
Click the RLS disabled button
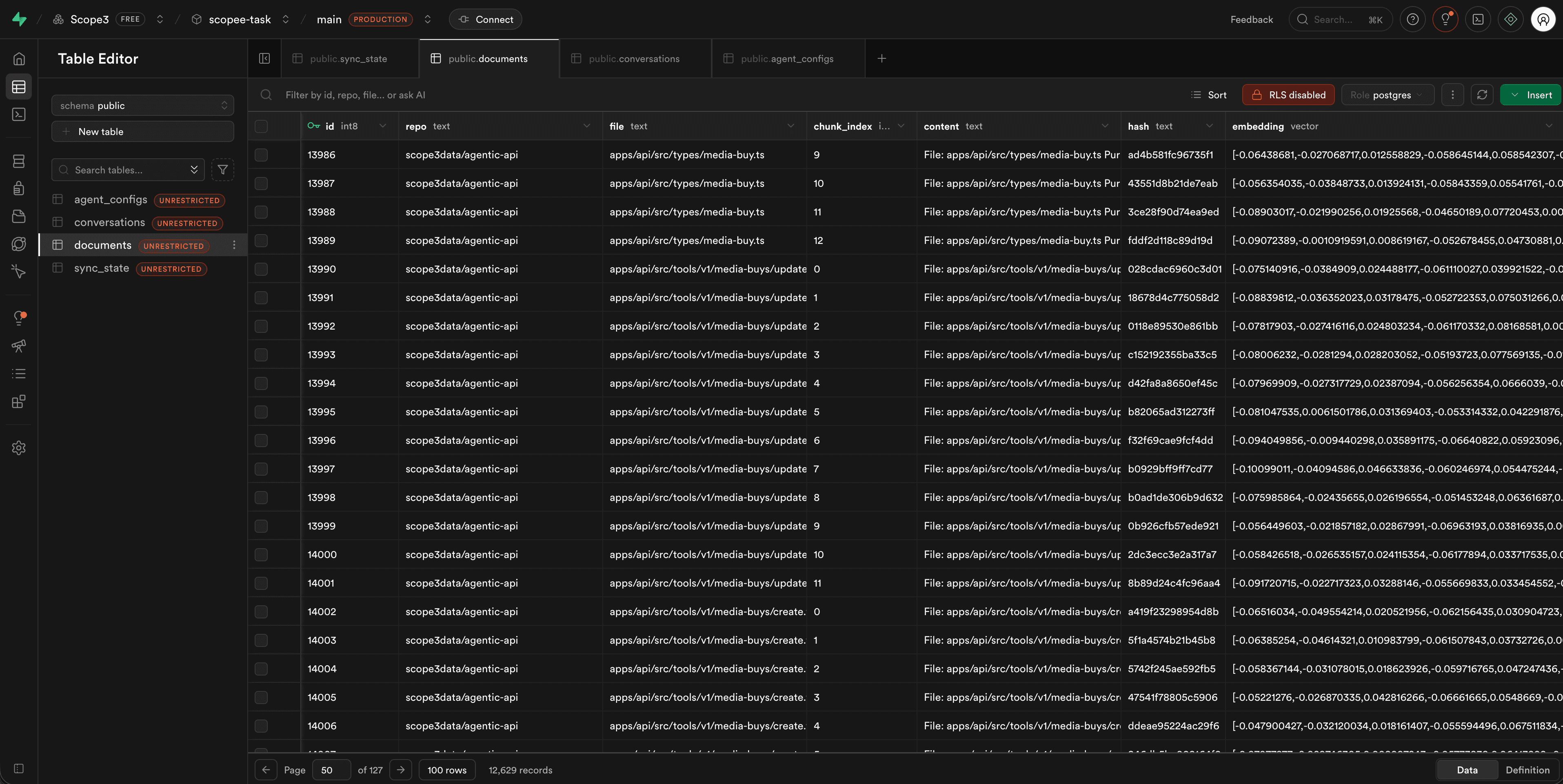tap(1288, 95)
